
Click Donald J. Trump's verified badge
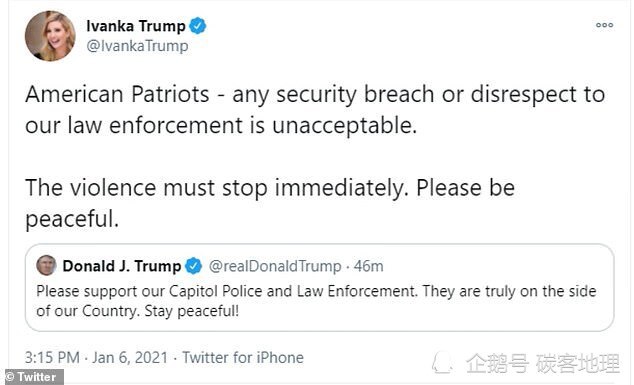[193, 266]
